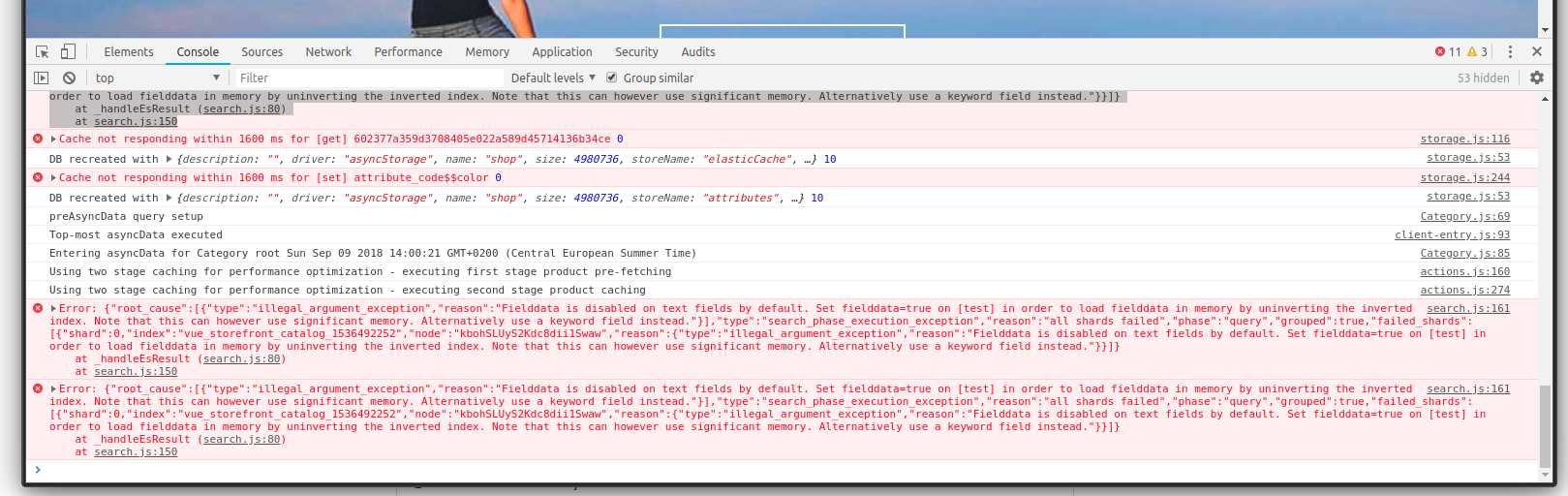Open source link storage.js:116
The height and width of the screenshot is (496, 1568).
(x=1464, y=139)
